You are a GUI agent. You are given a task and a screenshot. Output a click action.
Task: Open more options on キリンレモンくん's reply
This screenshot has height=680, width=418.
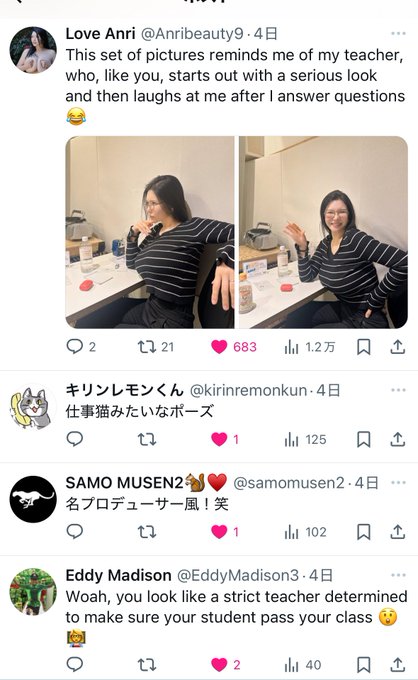pyautogui.click(x=398, y=390)
